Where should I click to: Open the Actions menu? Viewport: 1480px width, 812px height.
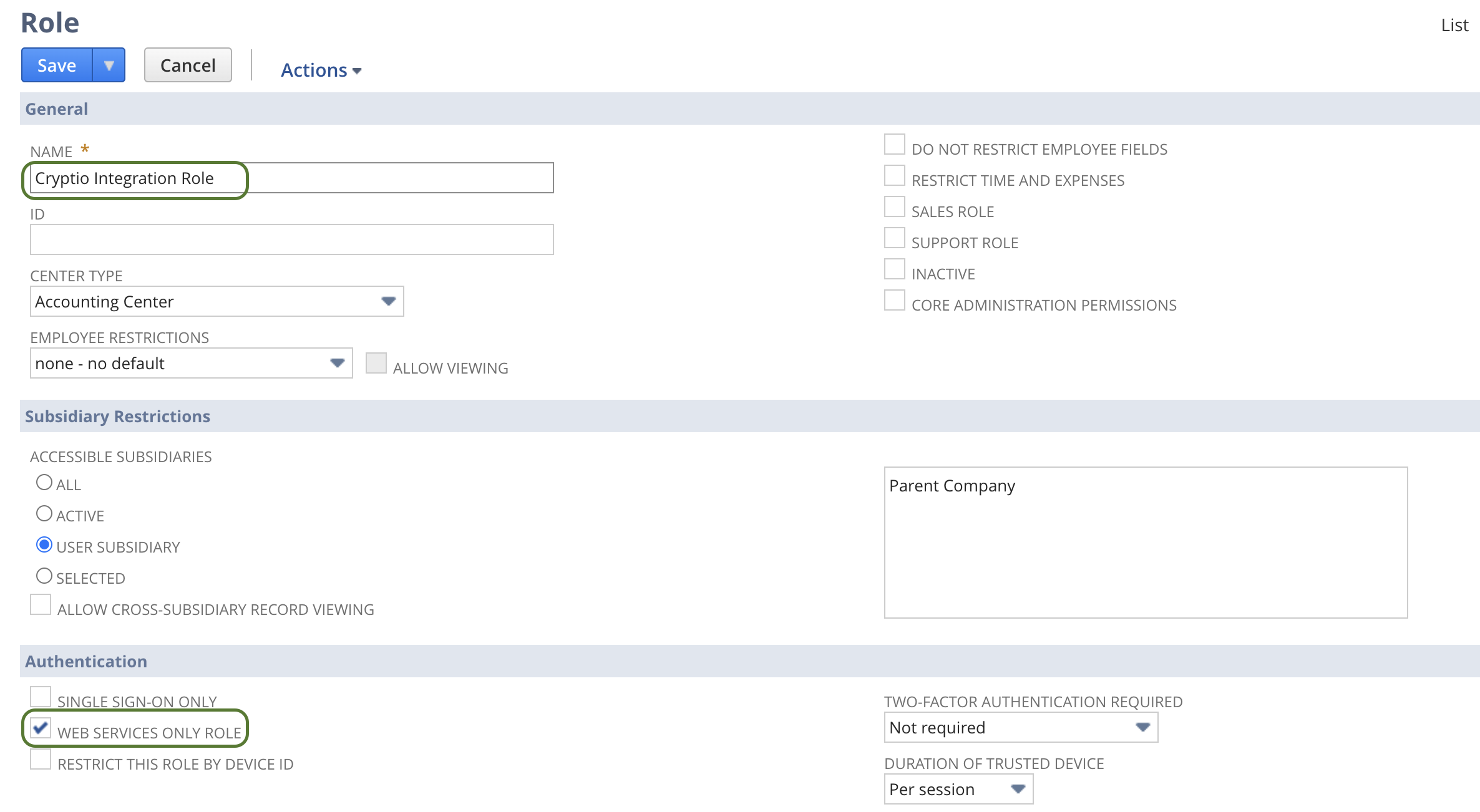[x=320, y=70]
